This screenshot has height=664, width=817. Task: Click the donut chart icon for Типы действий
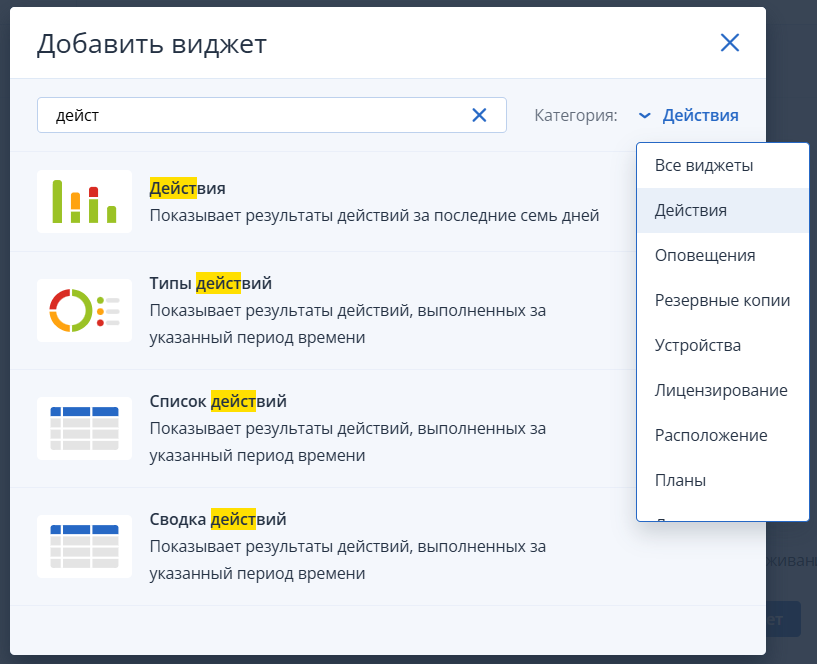coord(84,311)
